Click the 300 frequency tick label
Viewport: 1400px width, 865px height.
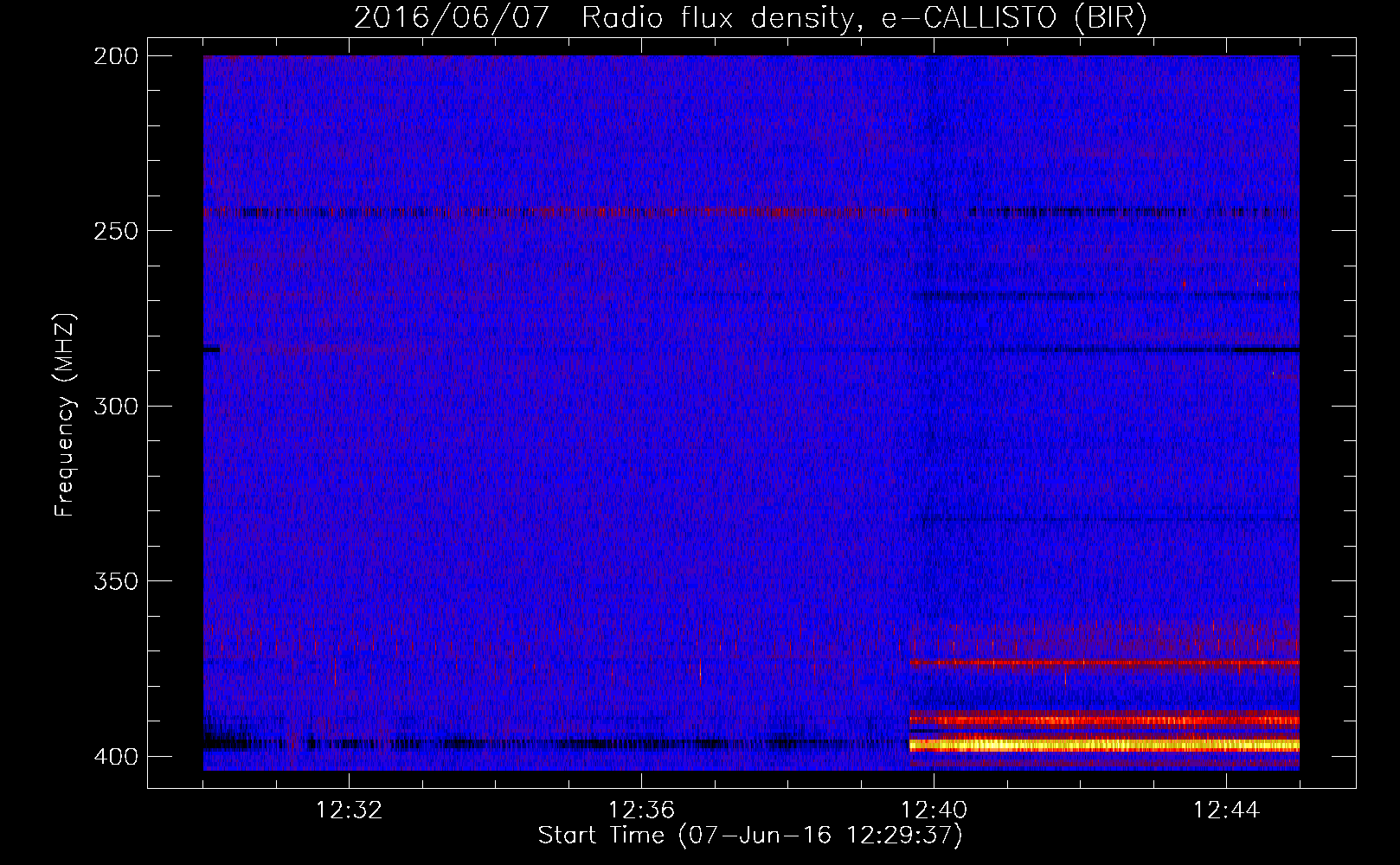tap(116, 406)
